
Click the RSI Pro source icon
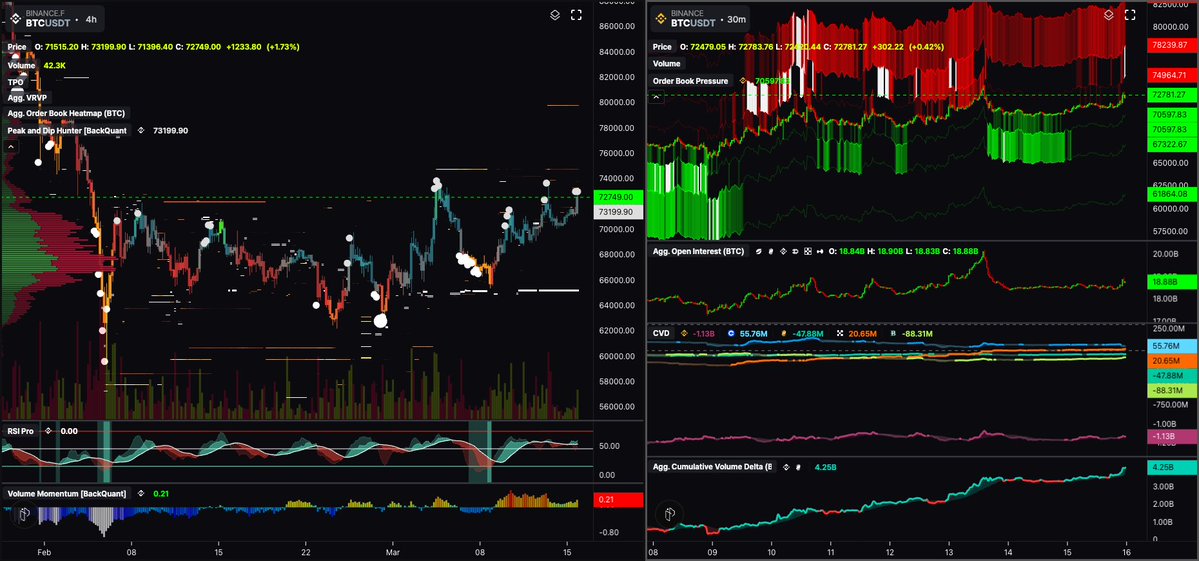tap(49, 431)
